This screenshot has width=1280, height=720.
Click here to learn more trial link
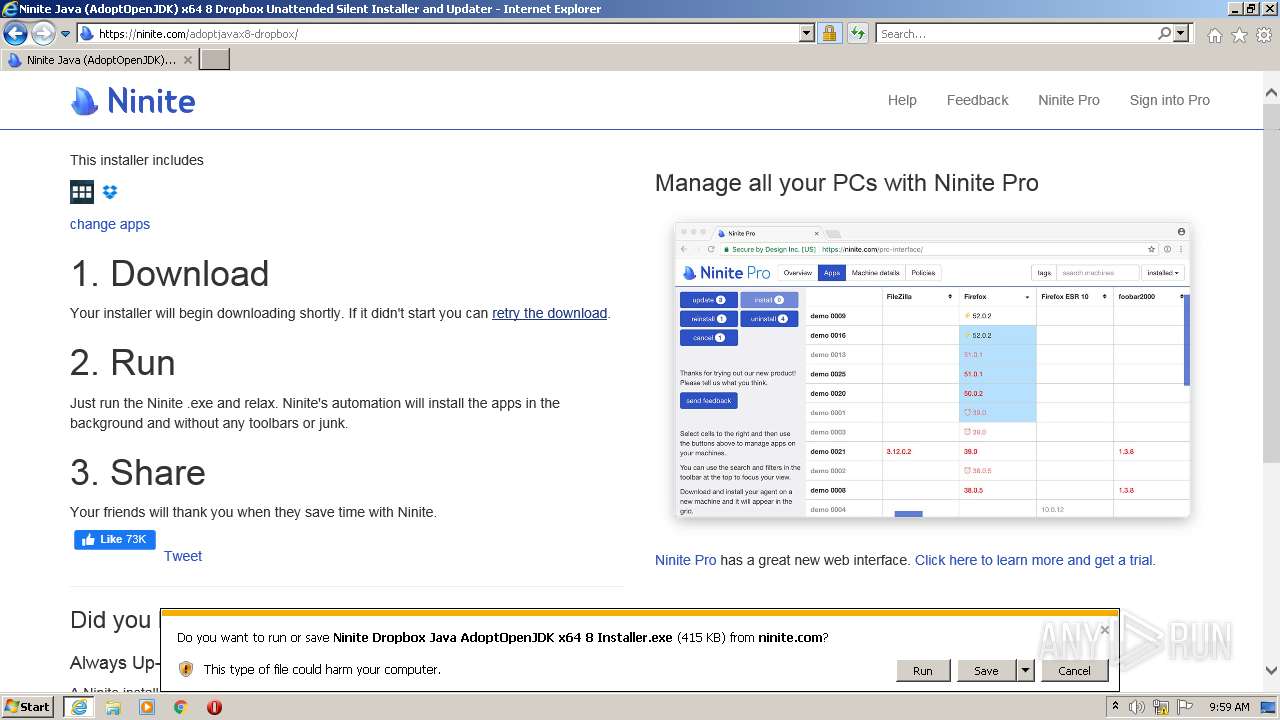coord(1035,560)
